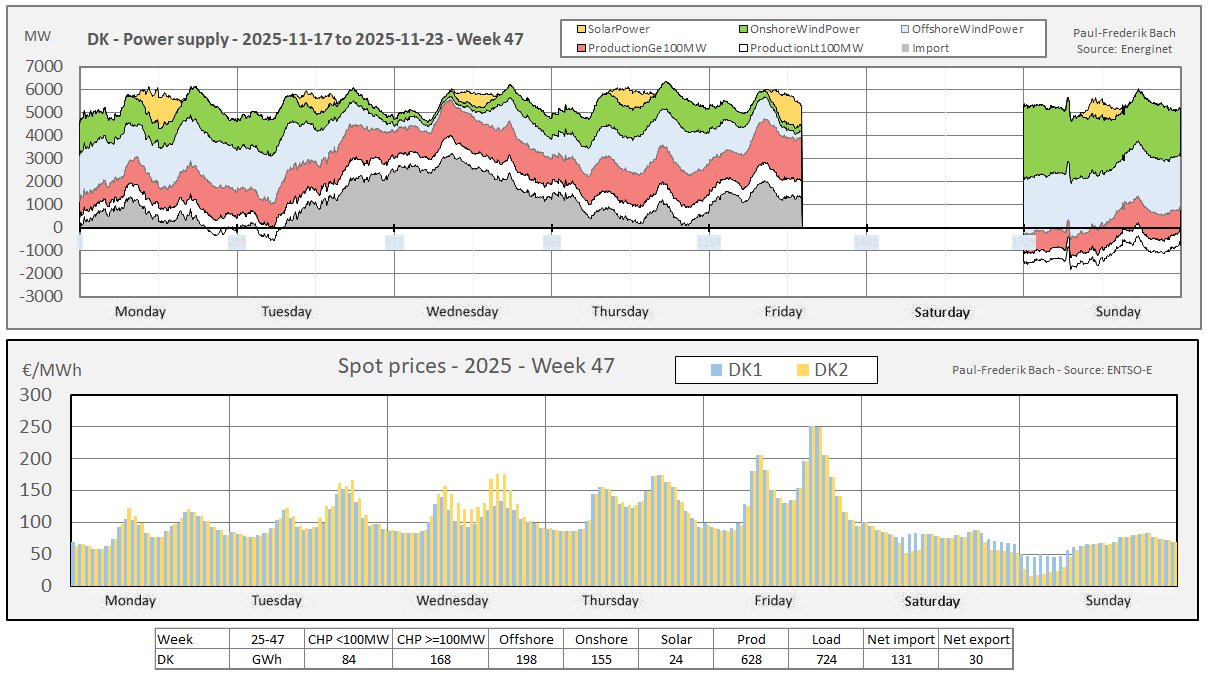Click the DK2 yellow legend marker

(800, 370)
